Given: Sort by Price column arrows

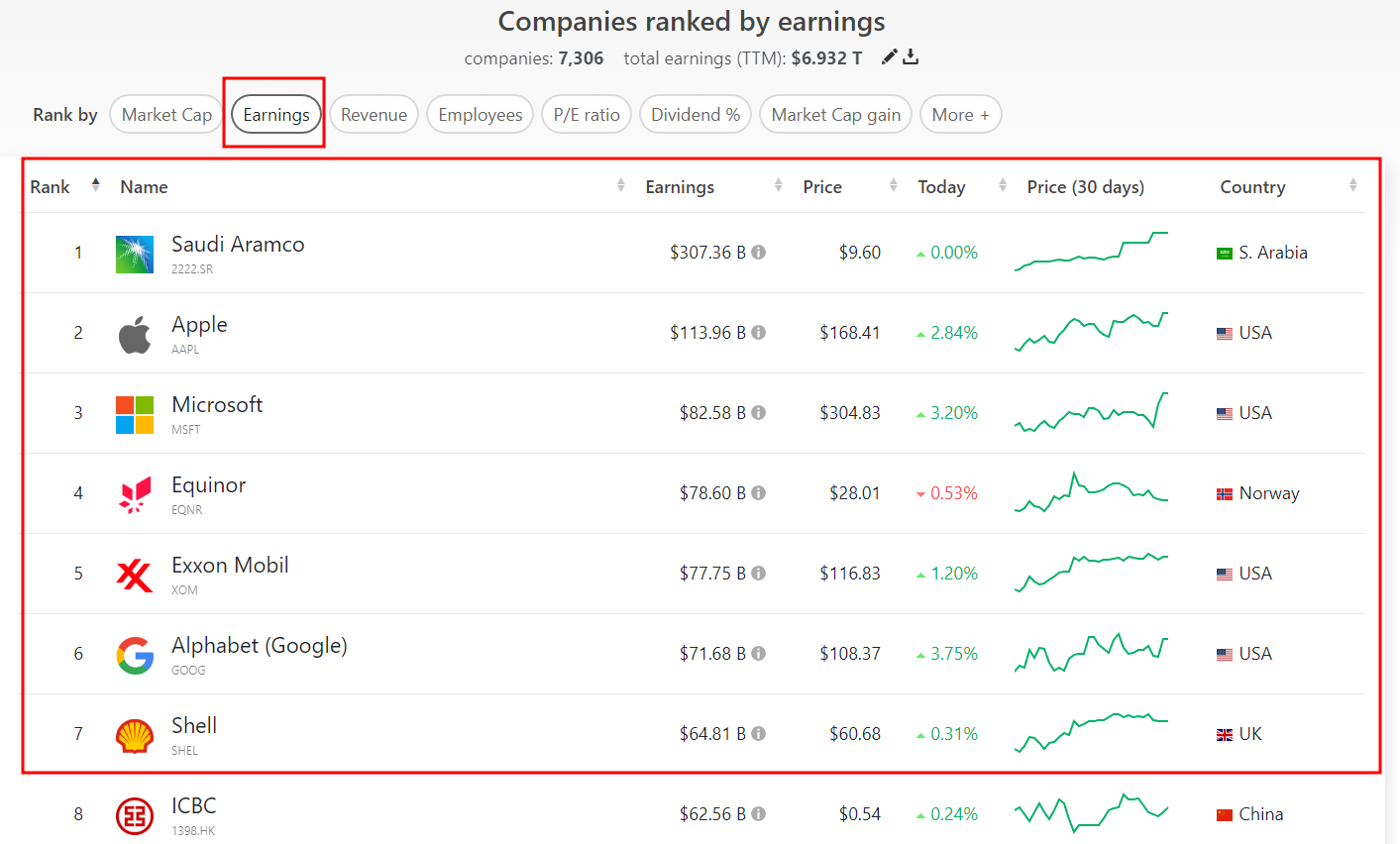Looking at the screenshot, I should (x=894, y=185).
